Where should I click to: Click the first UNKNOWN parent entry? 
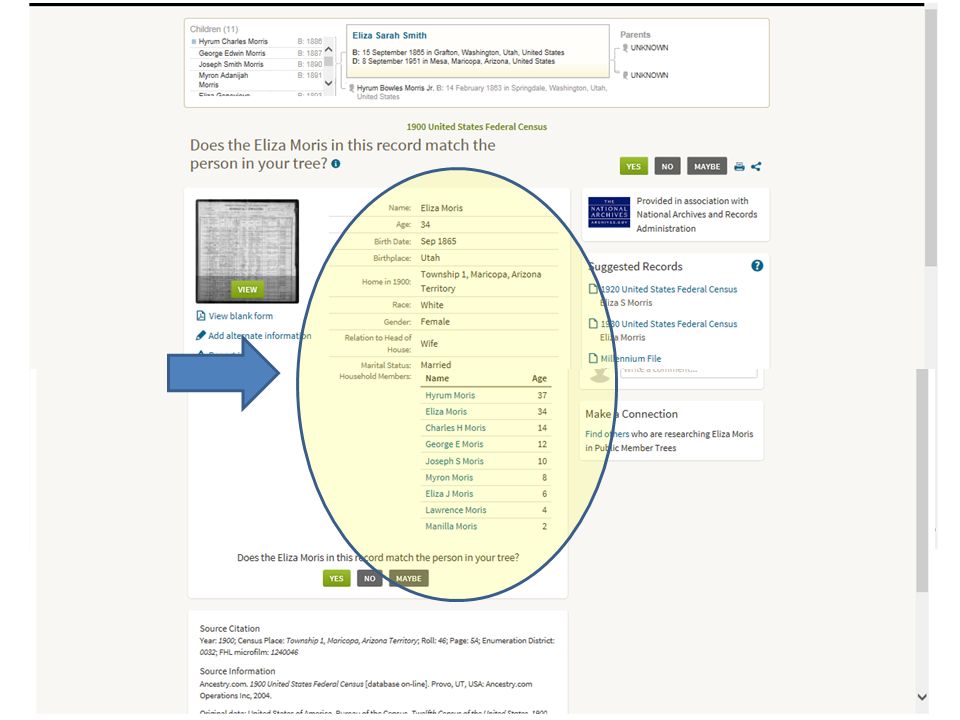pyautogui.click(x=649, y=48)
